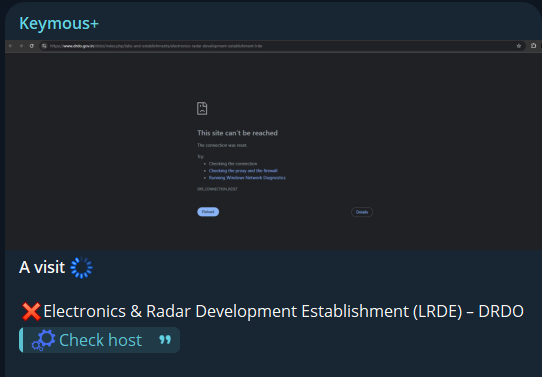Click the browser back arrow
Screen dimensions: 542x377
click(x=11, y=46)
